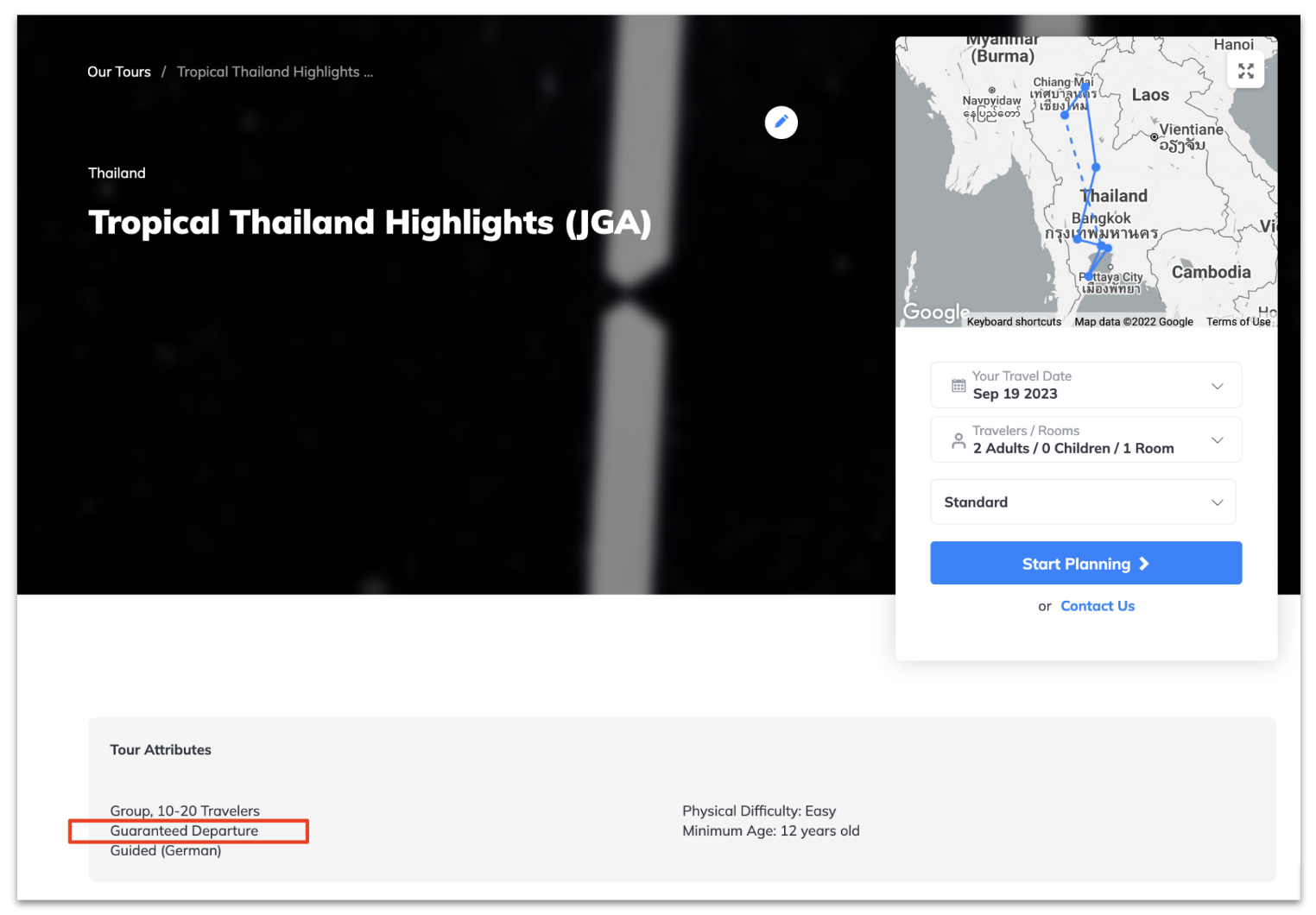Open map Keyboard shortcuts
The height and width of the screenshot is (915, 1316).
[1013, 322]
